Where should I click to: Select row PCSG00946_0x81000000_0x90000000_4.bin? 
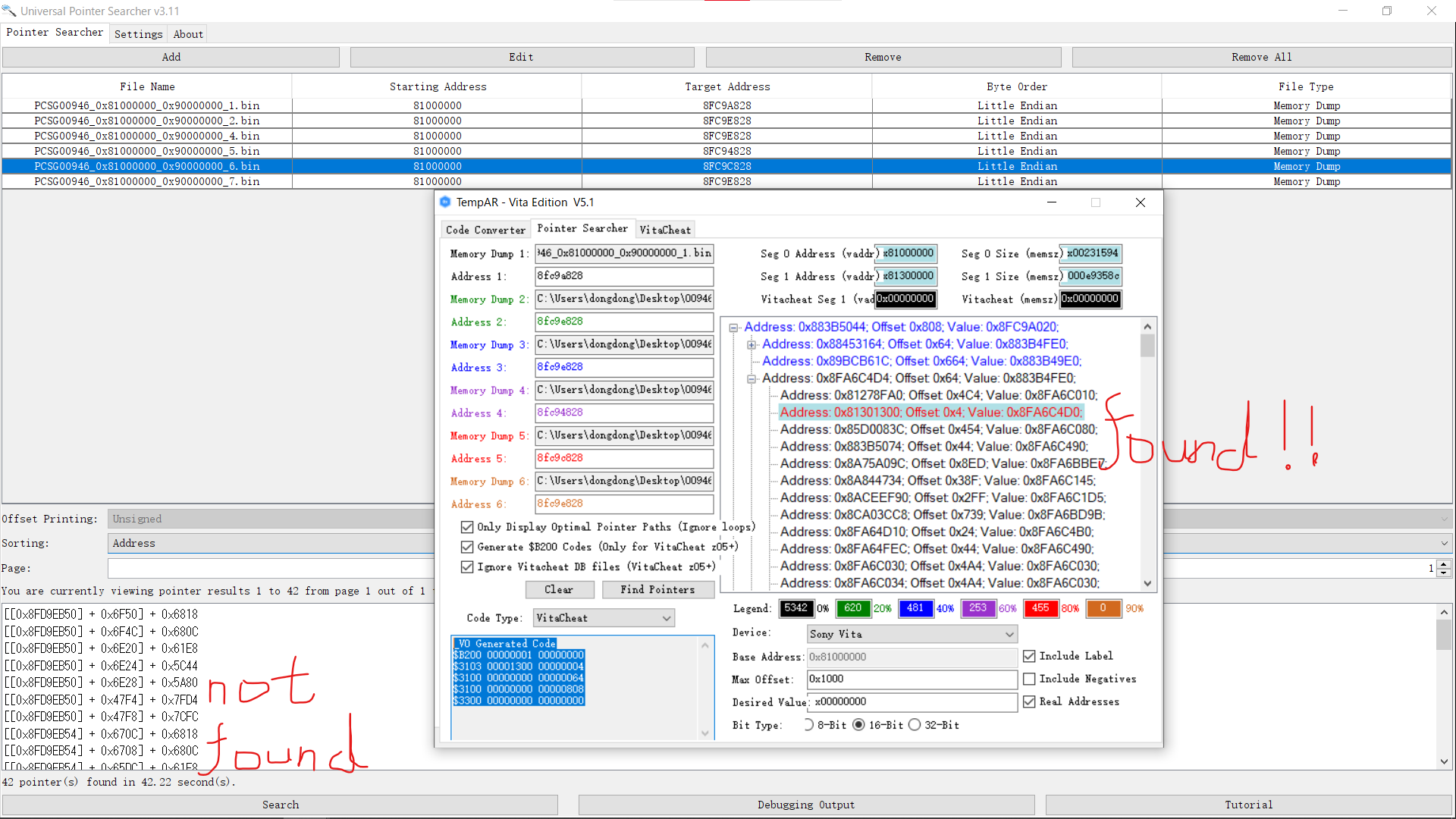(x=726, y=136)
